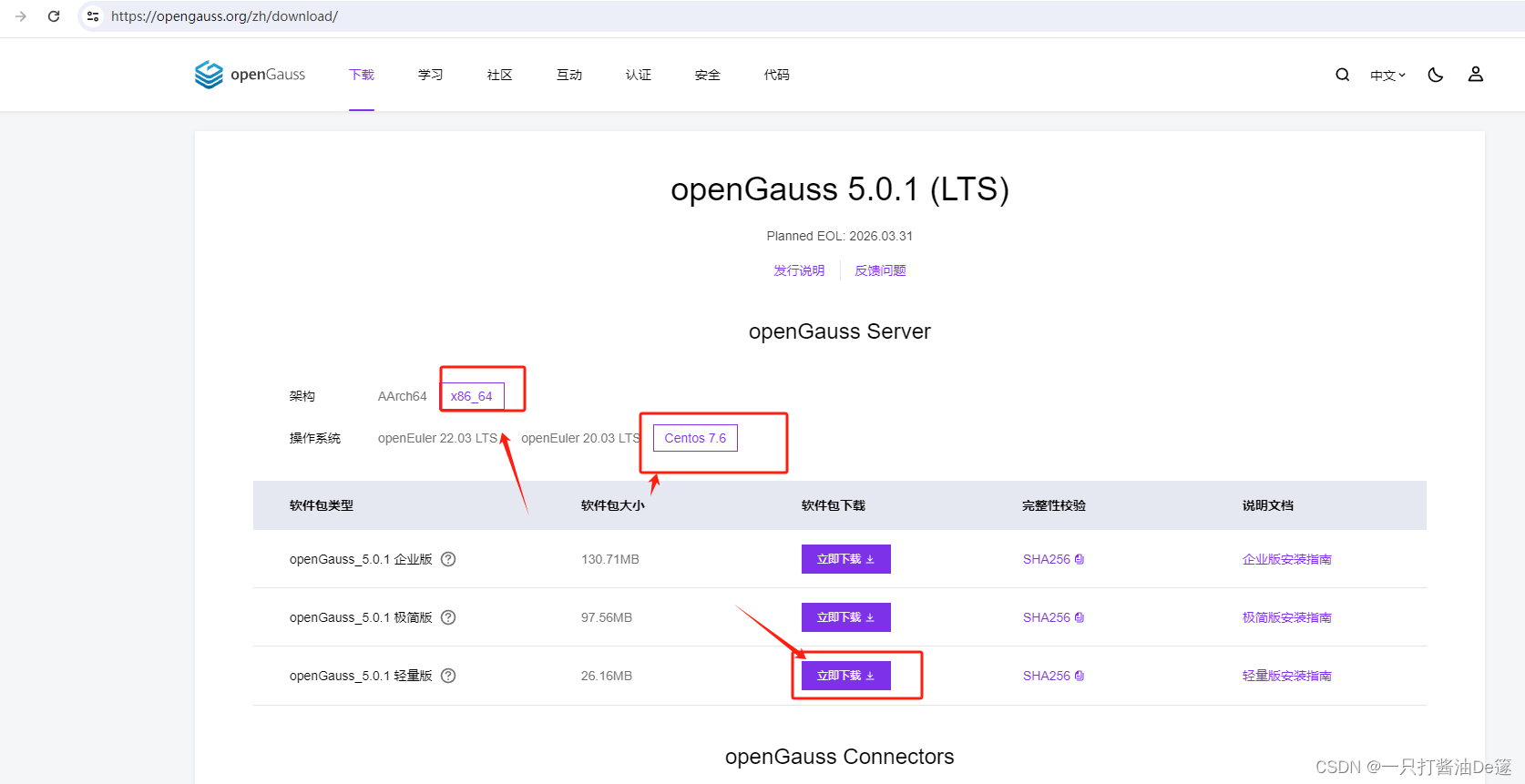The image size is (1525, 784).
Task: Select openEuler 22.03 LTS operating system
Action: tap(437, 438)
